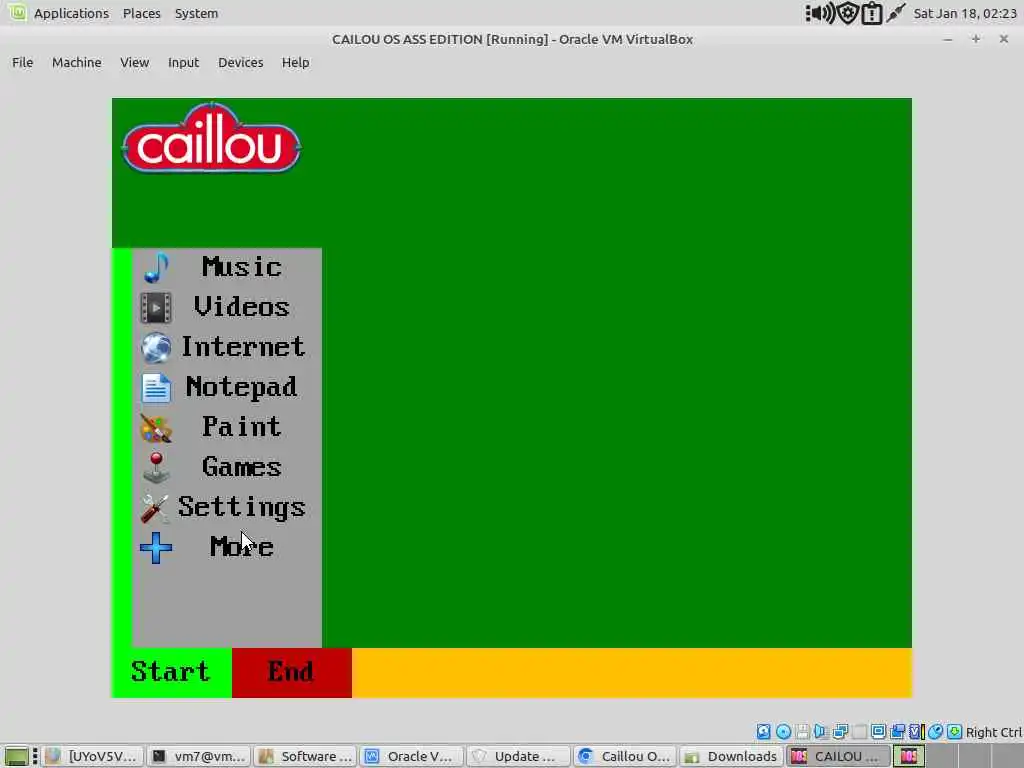The width and height of the screenshot is (1024, 768).
Task: Click the show desktop icon on taskbar
Action: coord(16,756)
